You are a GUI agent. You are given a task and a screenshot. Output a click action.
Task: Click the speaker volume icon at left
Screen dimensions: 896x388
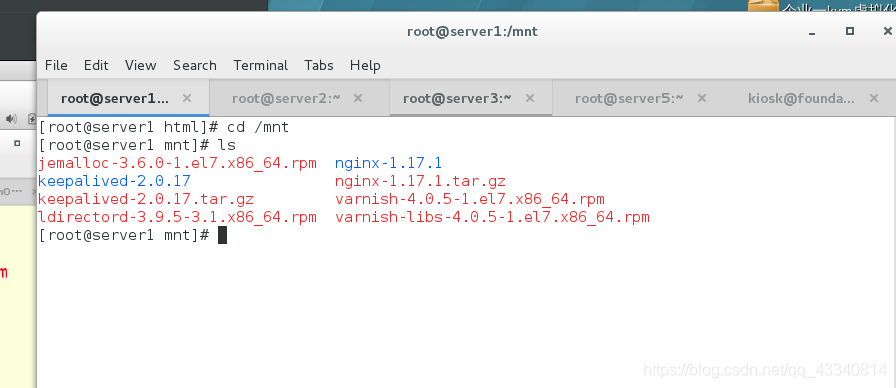(11, 119)
